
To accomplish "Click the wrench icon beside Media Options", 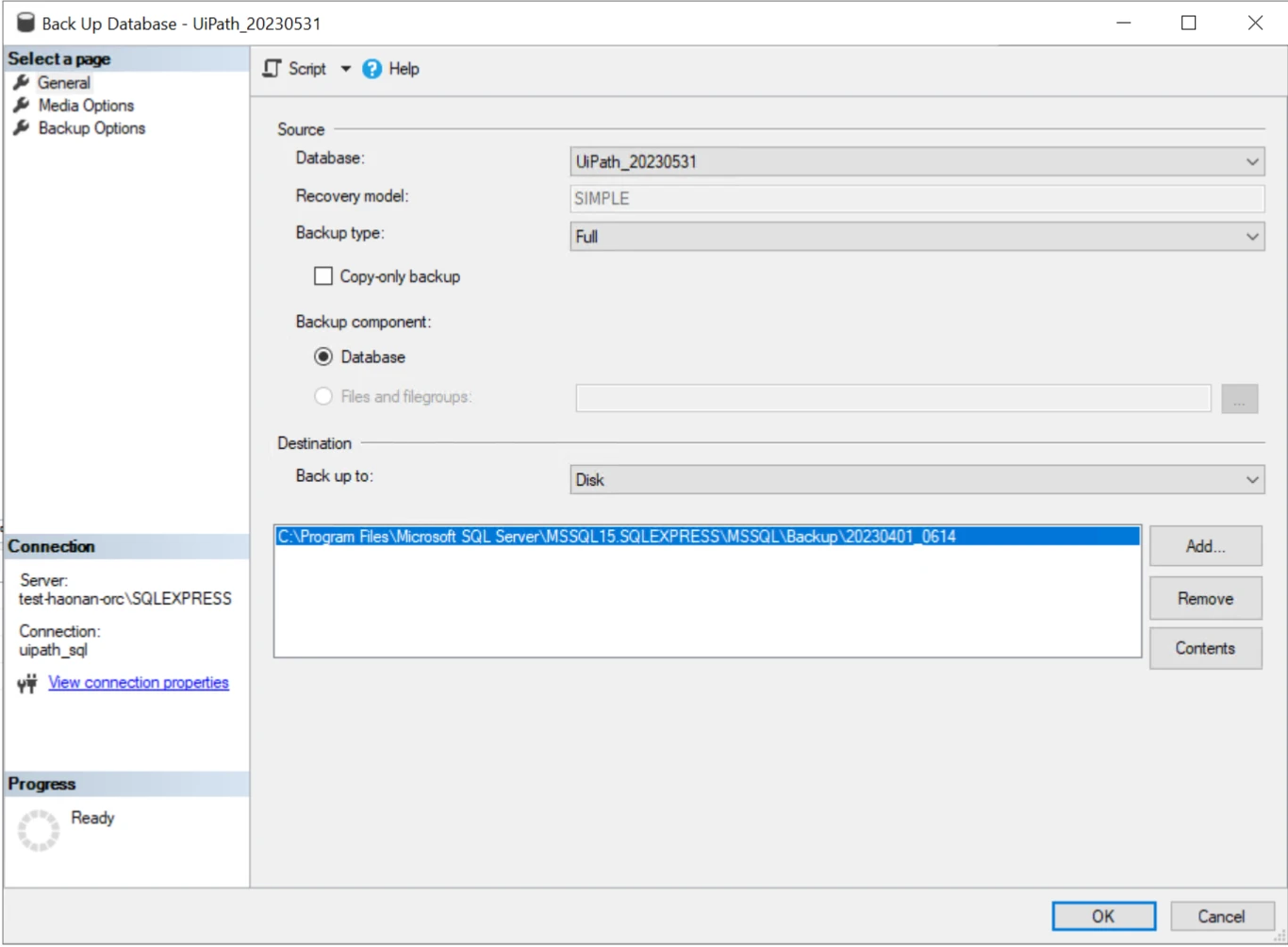I will pyautogui.click(x=22, y=106).
